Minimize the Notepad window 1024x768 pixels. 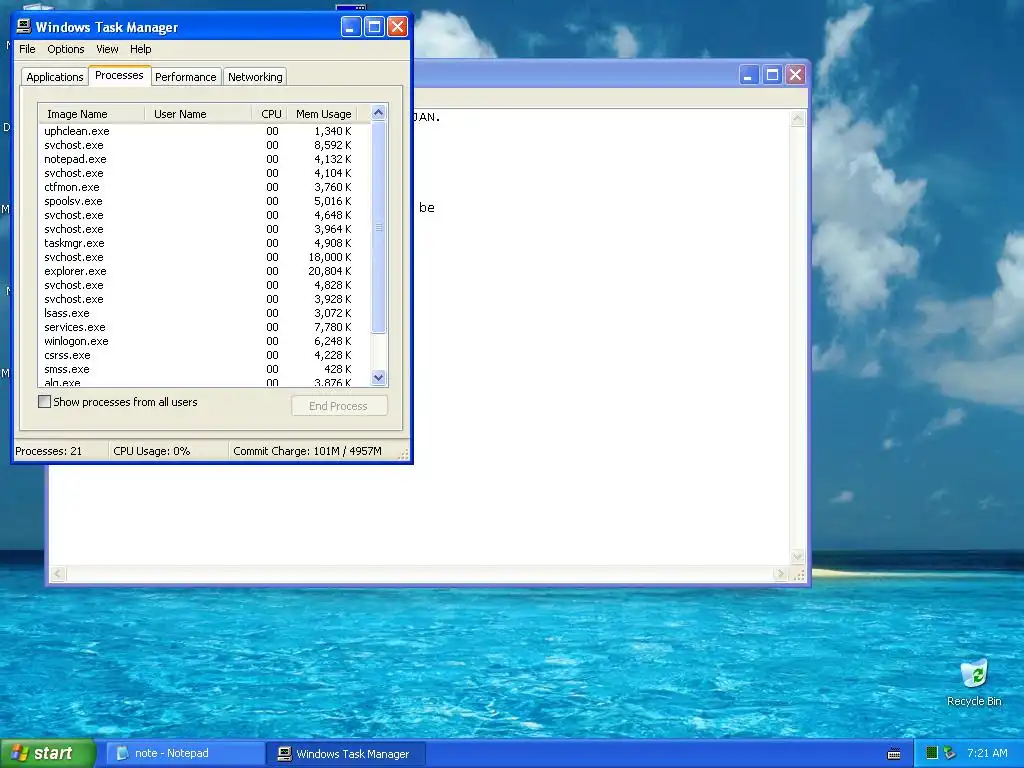point(748,75)
